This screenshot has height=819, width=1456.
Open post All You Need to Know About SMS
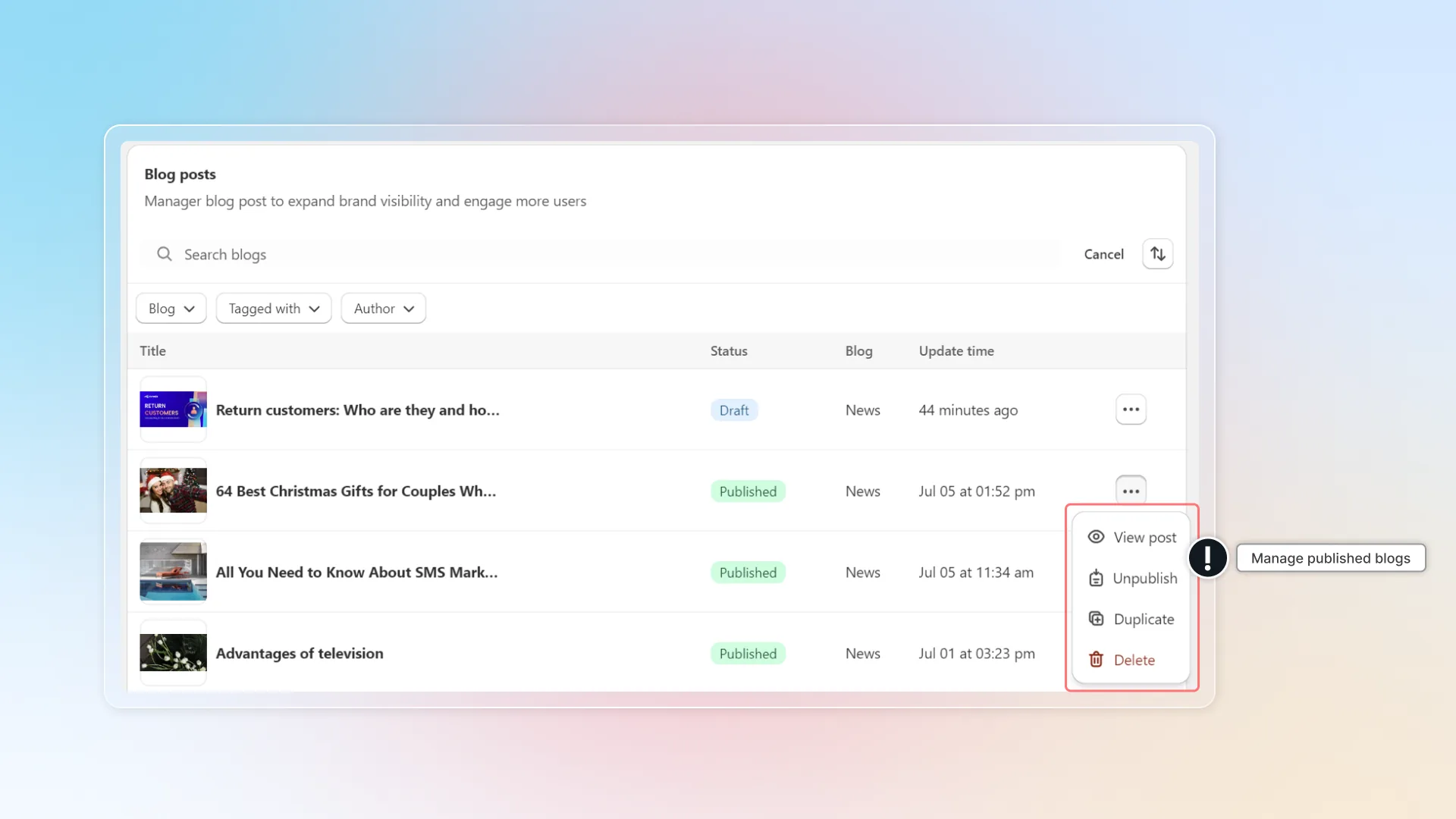pos(357,573)
